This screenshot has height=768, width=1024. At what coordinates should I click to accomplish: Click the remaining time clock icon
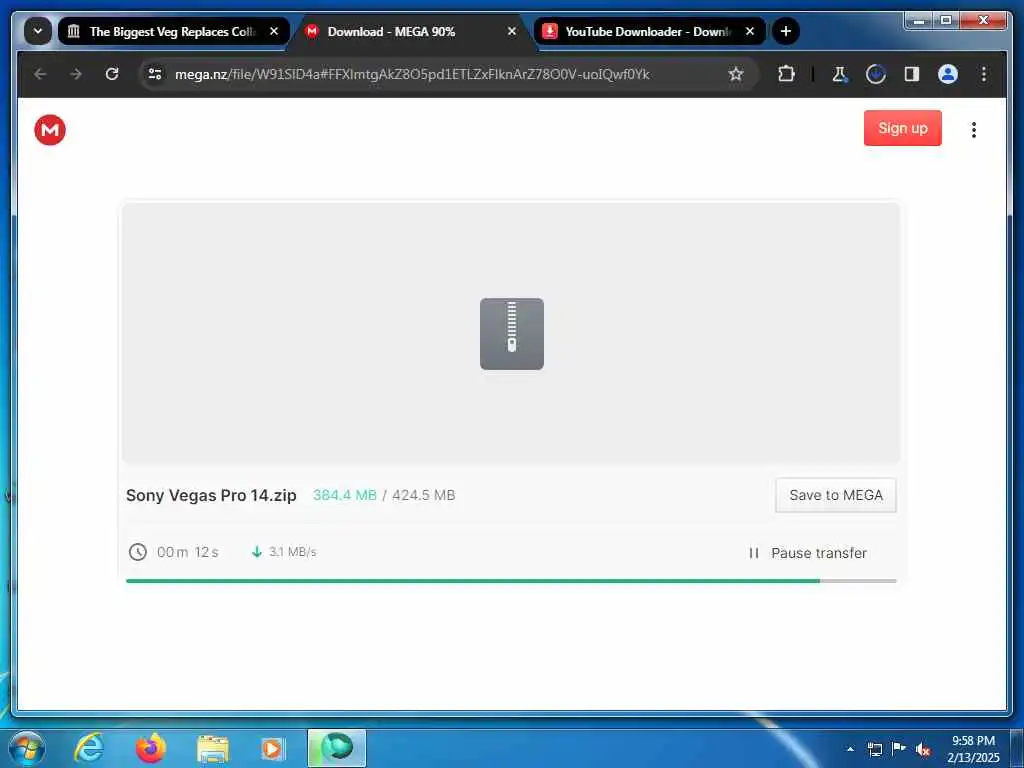tap(138, 552)
